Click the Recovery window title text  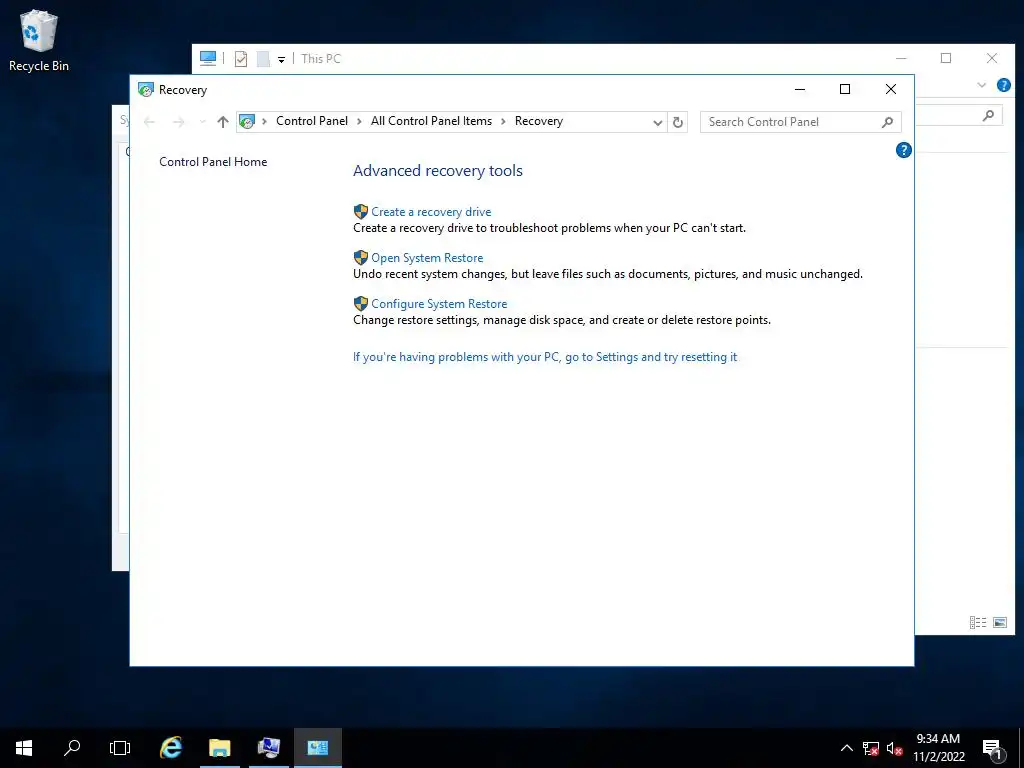click(x=183, y=90)
